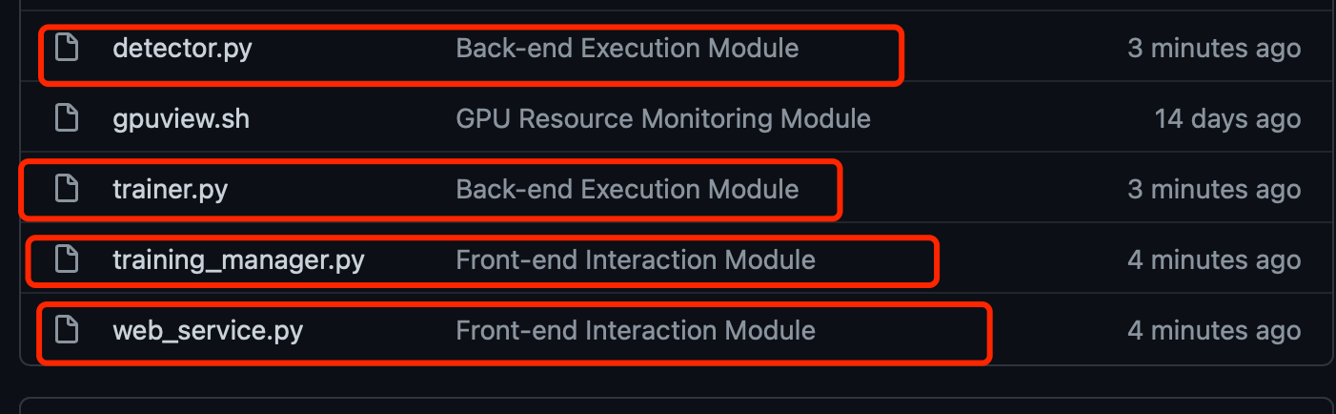
Task: Click the file icon beside trainer.py
Action: [x=66, y=188]
